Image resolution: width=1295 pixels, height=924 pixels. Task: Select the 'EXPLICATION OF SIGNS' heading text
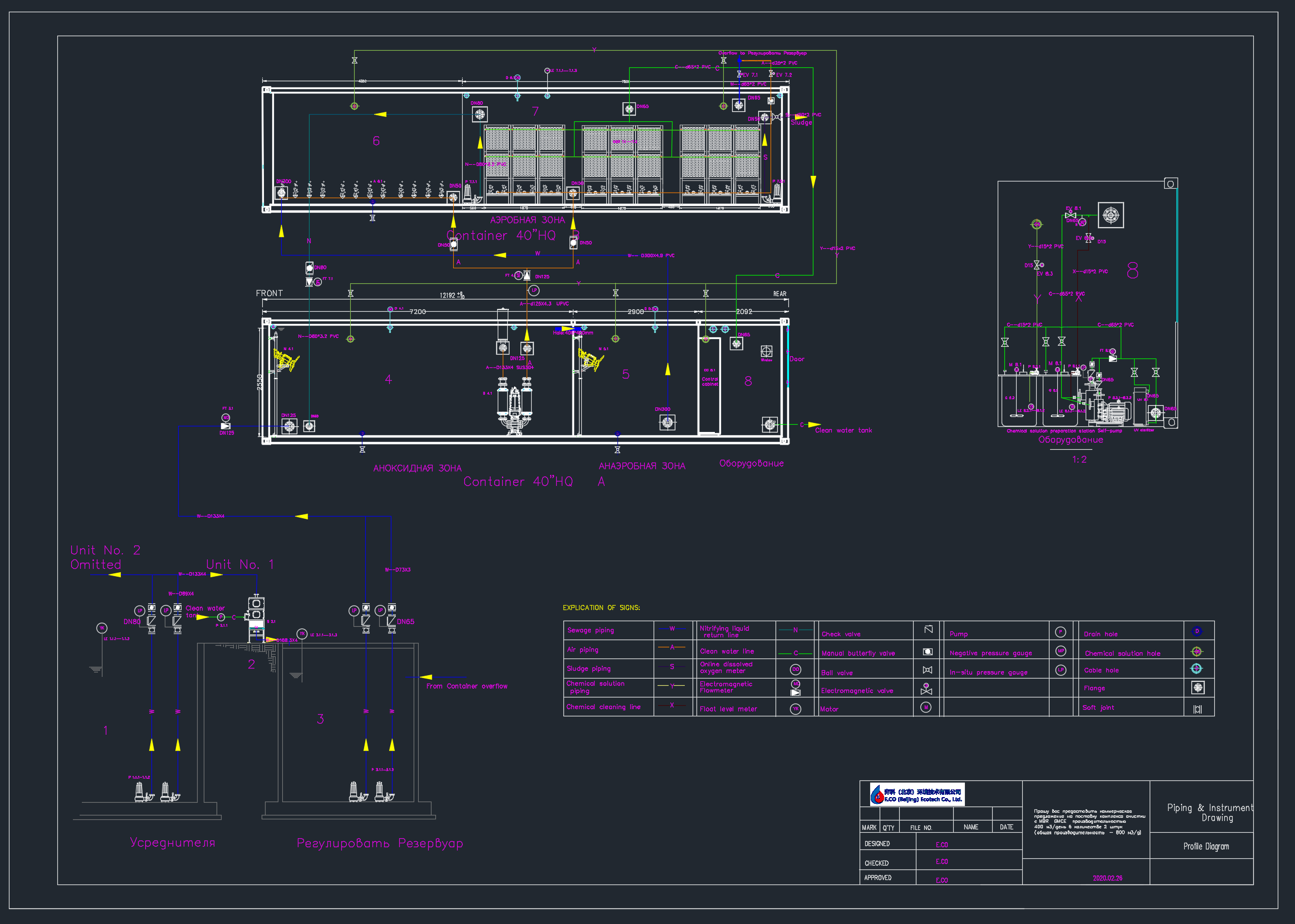(601, 608)
